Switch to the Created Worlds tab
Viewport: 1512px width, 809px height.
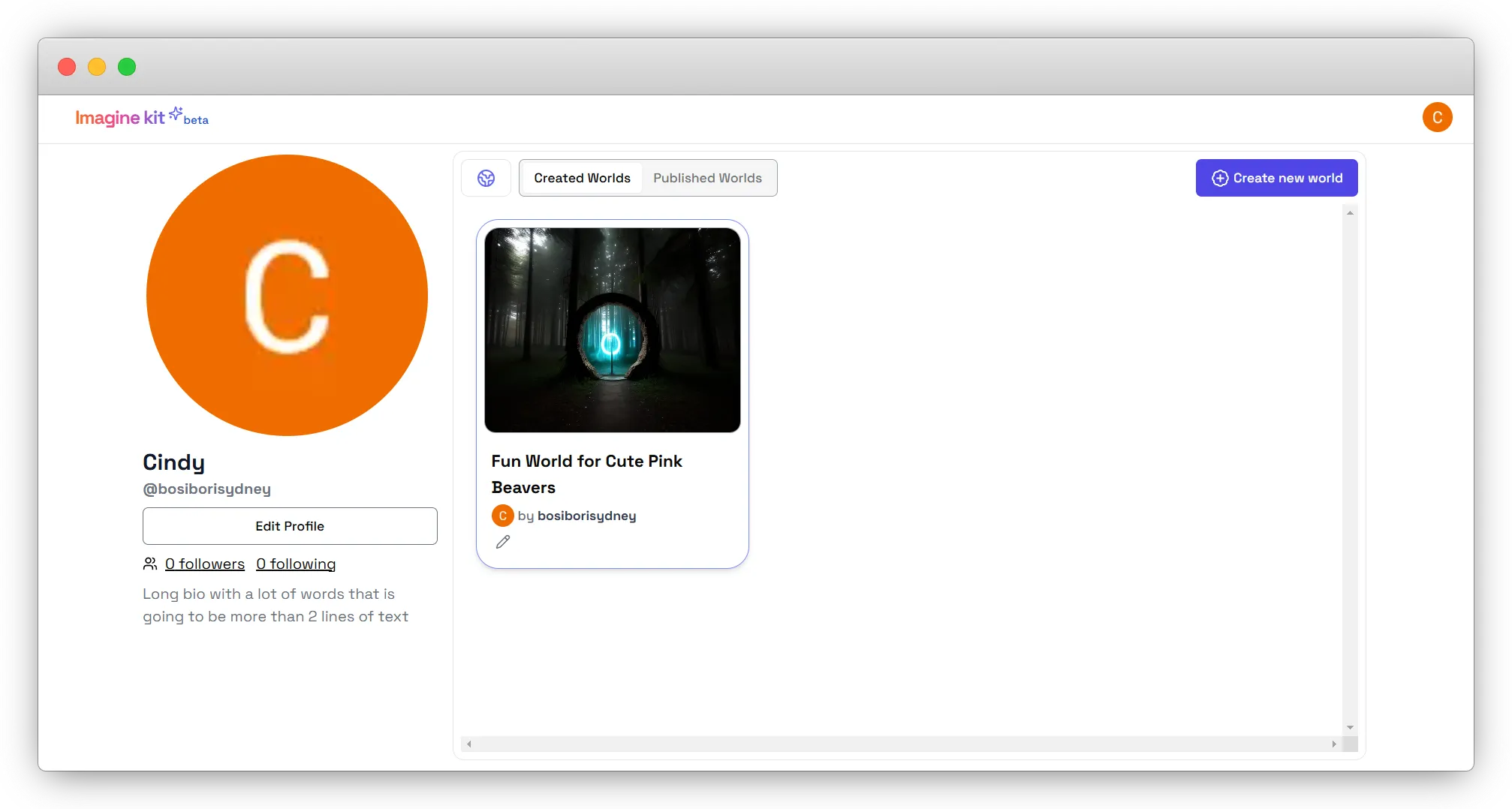[x=582, y=179]
